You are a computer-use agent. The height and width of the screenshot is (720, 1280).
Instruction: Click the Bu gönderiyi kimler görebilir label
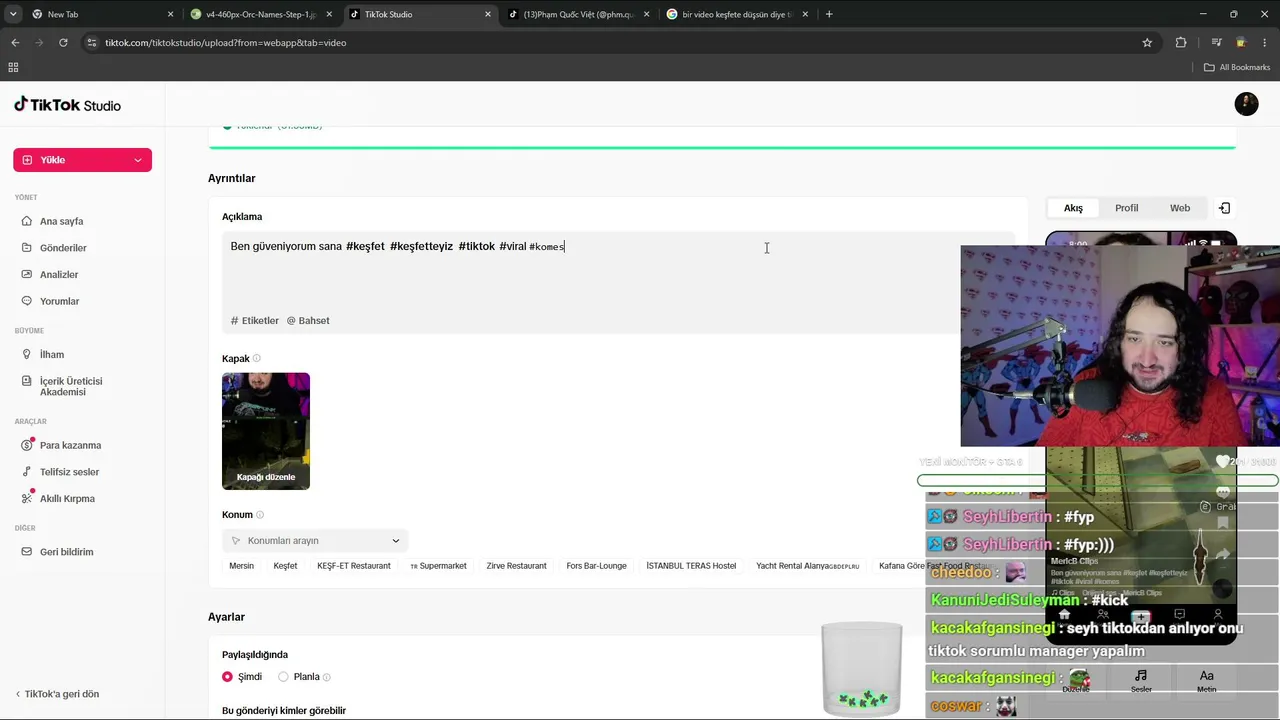coord(284,711)
